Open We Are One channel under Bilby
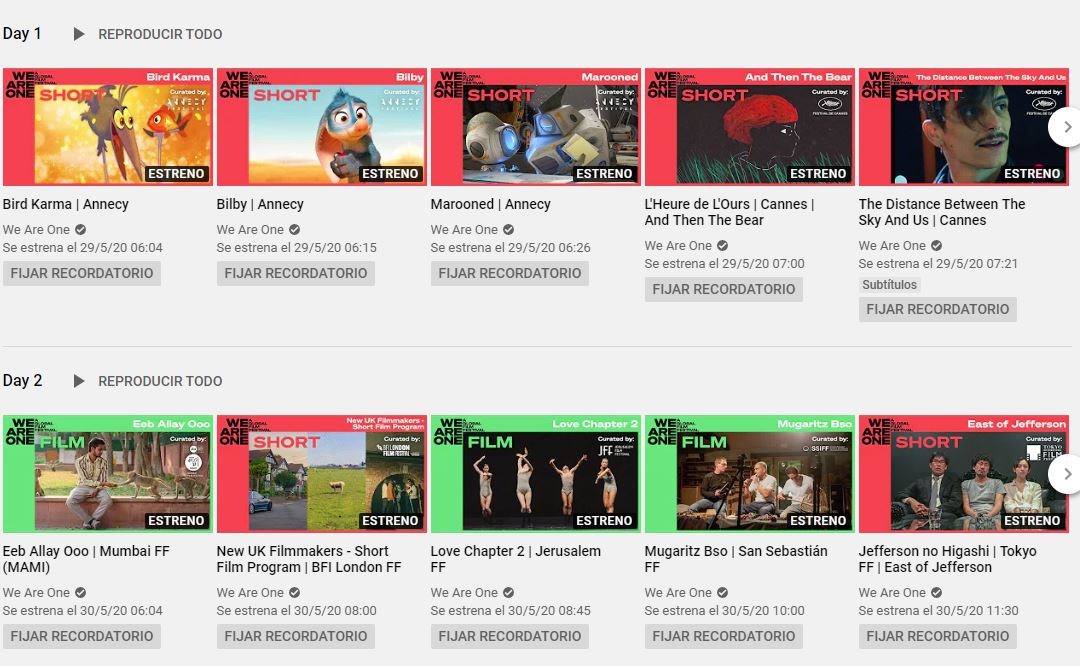Viewport: 1080px width, 666px height. 250,229
